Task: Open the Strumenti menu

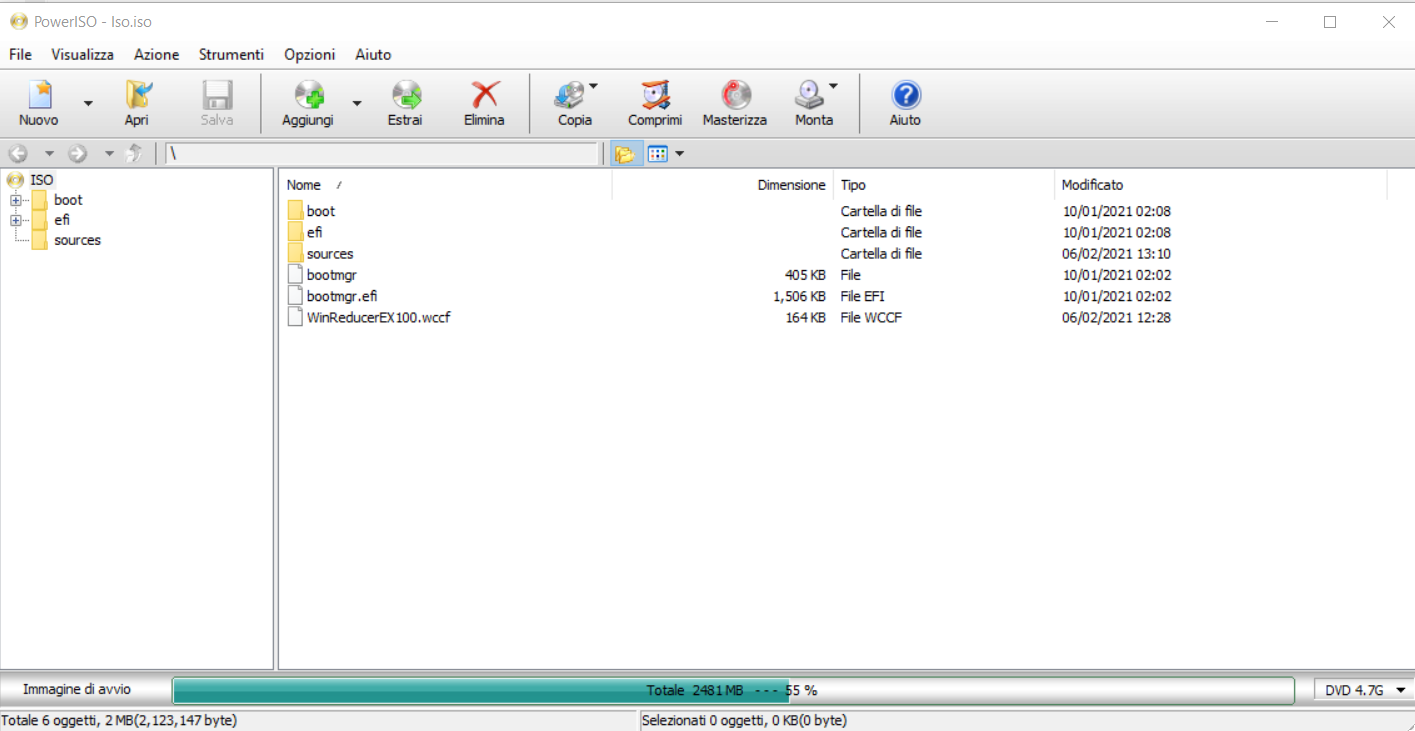Action: [x=231, y=55]
